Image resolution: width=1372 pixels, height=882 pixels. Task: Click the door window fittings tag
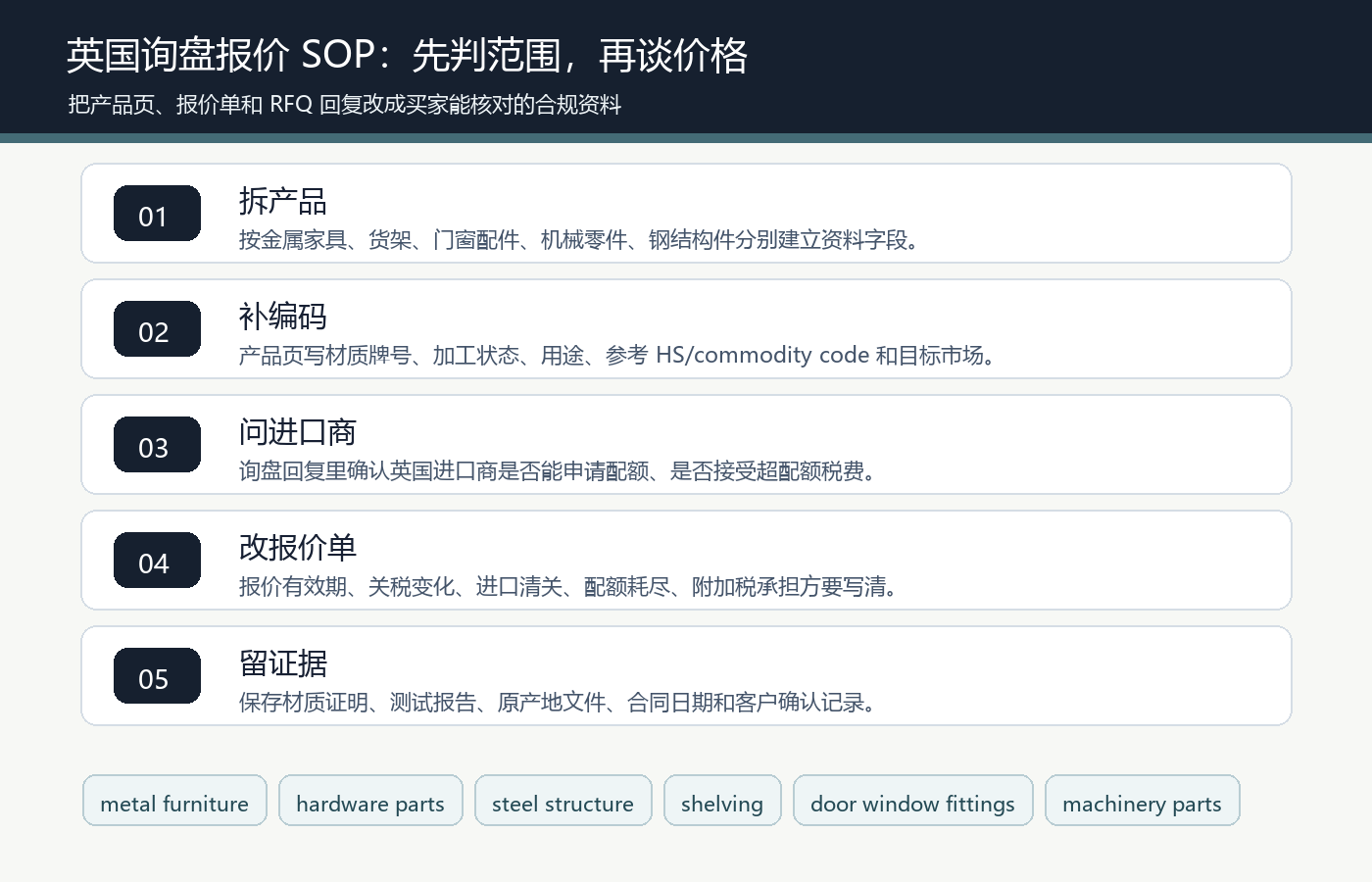(913, 801)
